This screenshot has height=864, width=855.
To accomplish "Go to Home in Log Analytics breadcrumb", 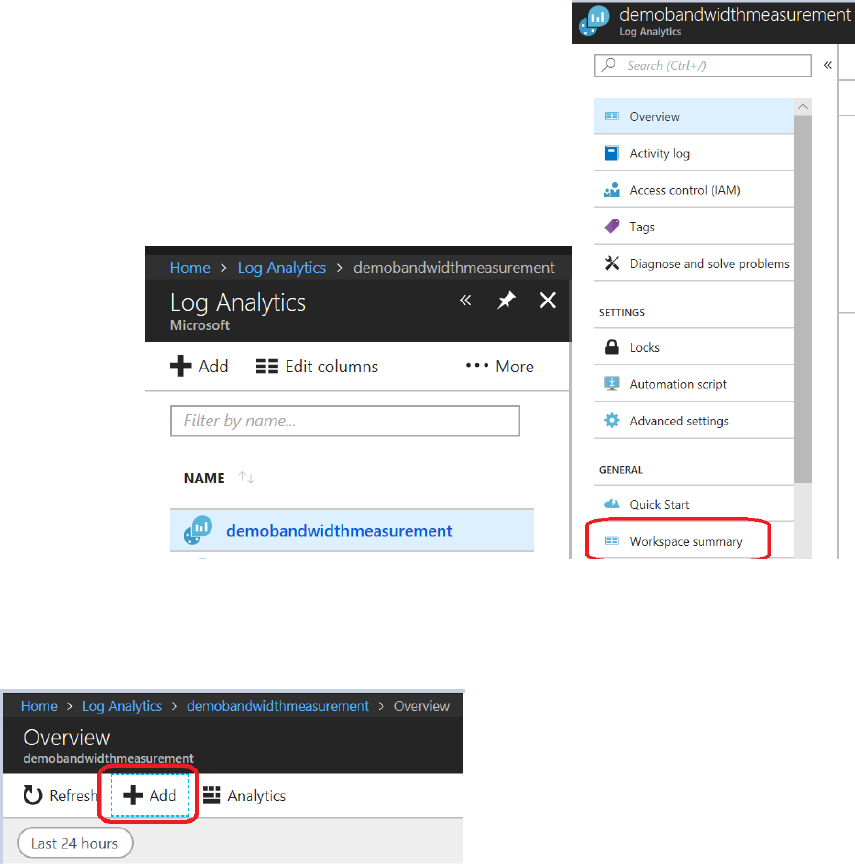I will pos(190,268).
